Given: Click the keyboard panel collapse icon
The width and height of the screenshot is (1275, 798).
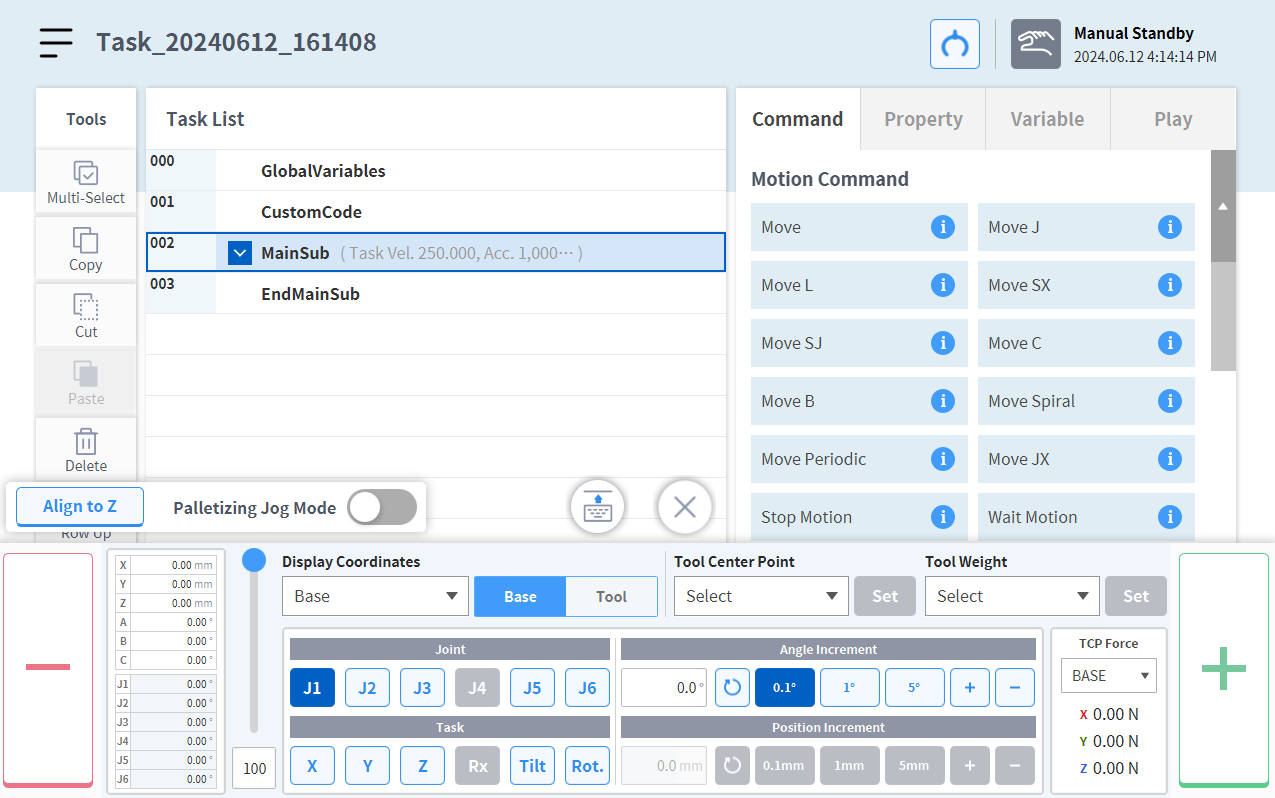Looking at the screenshot, I should pyautogui.click(x=597, y=507).
